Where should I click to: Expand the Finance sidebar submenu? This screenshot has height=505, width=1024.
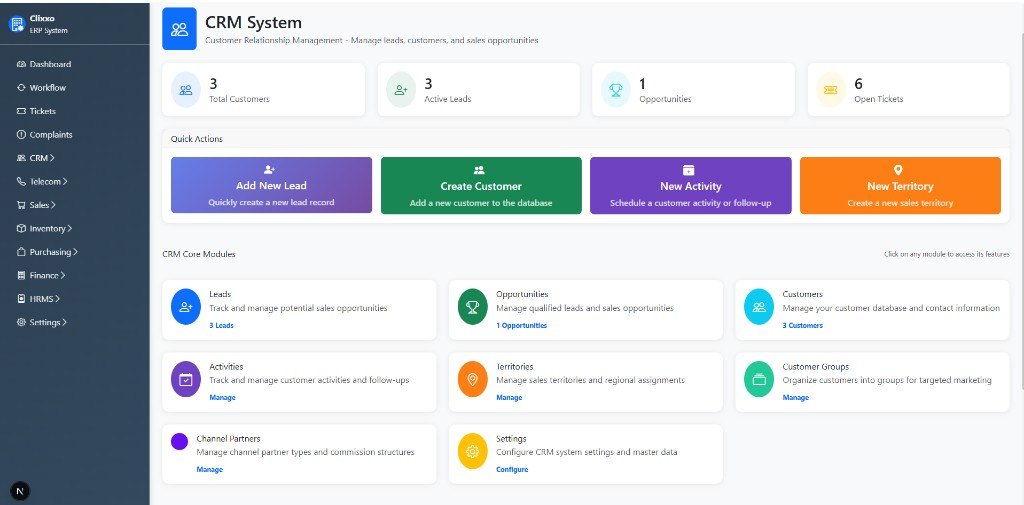click(63, 276)
